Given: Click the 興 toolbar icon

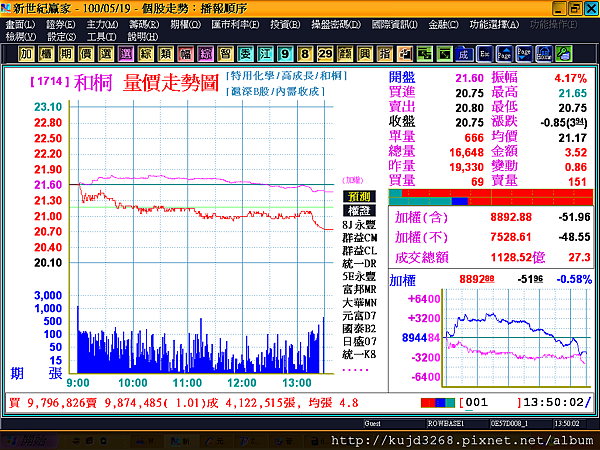Looking at the screenshot, I should point(365,54).
